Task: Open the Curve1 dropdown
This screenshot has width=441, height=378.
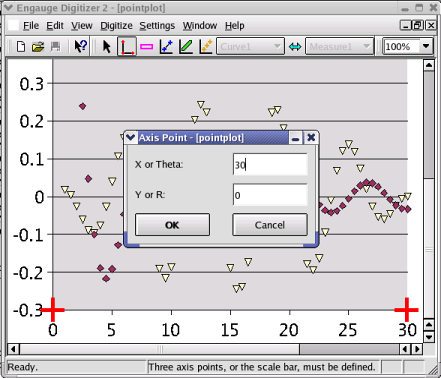Action: point(251,46)
